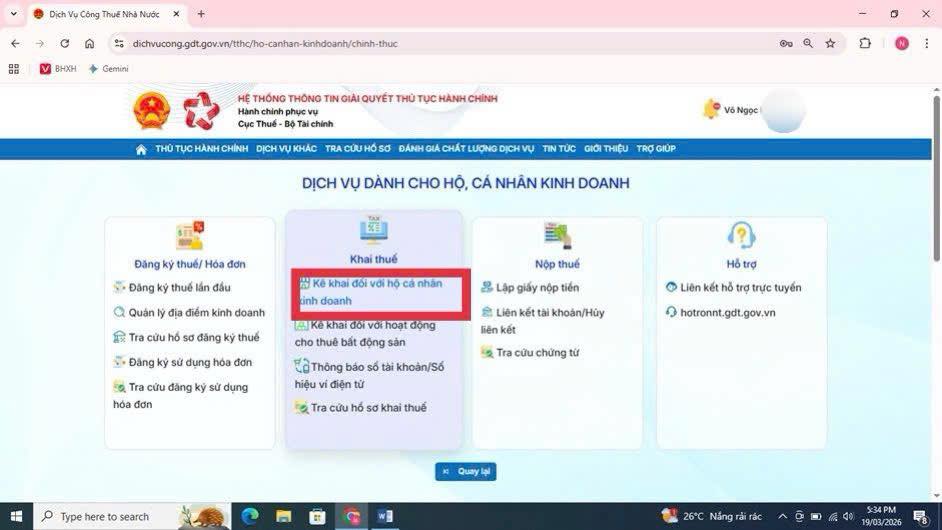The width and height of the screenshot is (942, 530).
Task: Show hidden system tray icons chevron
Action: coord(782,516)
